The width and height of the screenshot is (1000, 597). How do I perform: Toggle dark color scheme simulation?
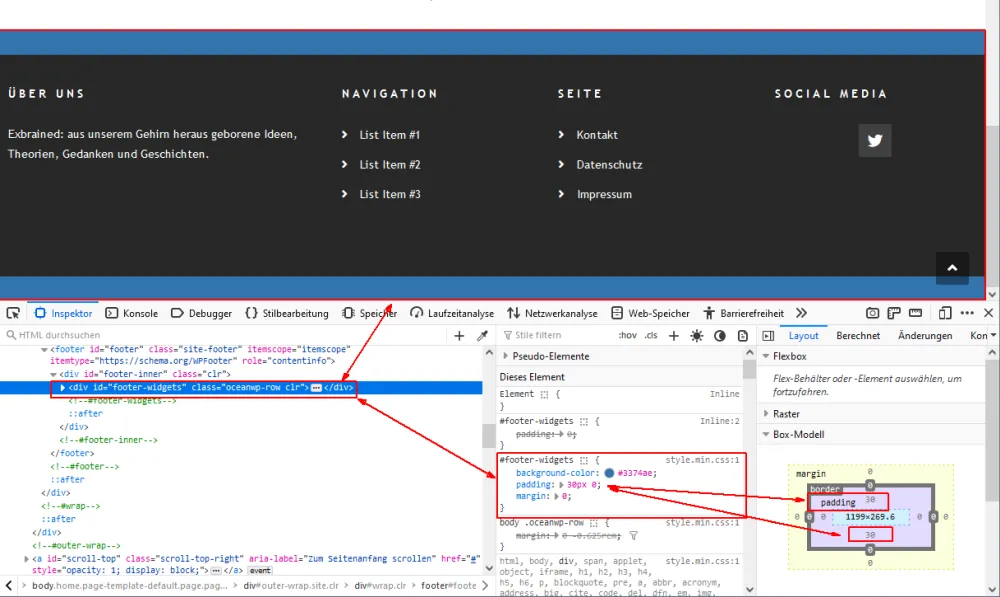(719, 335)
